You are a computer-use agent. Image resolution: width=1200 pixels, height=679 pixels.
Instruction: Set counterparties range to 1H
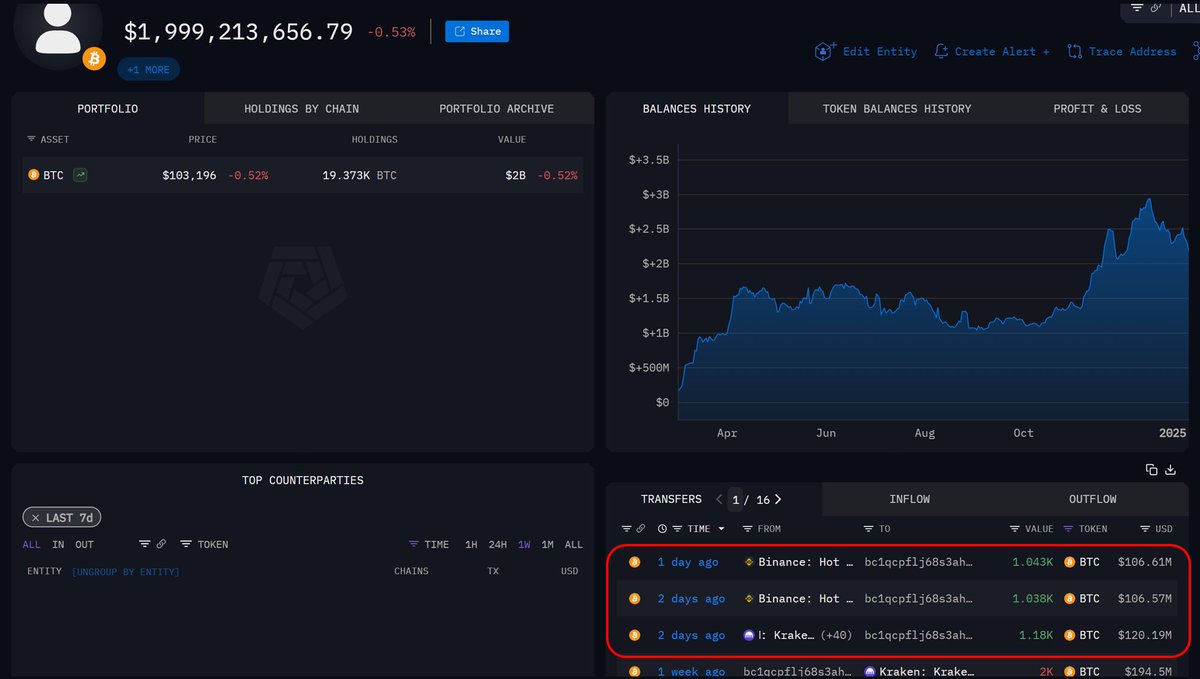[x=471, y=544]
